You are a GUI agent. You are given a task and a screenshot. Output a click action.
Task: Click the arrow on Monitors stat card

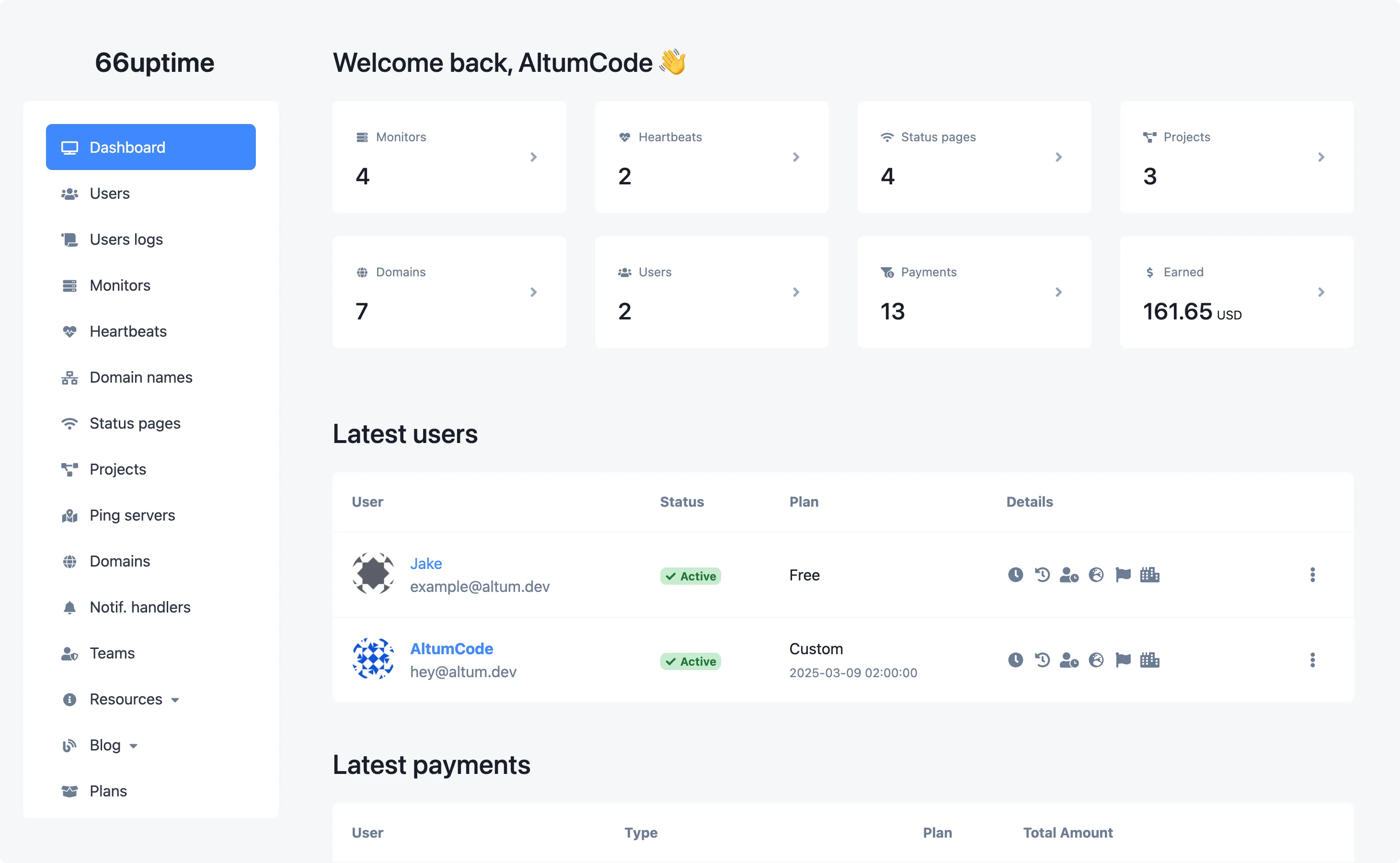tap(533, 156)
